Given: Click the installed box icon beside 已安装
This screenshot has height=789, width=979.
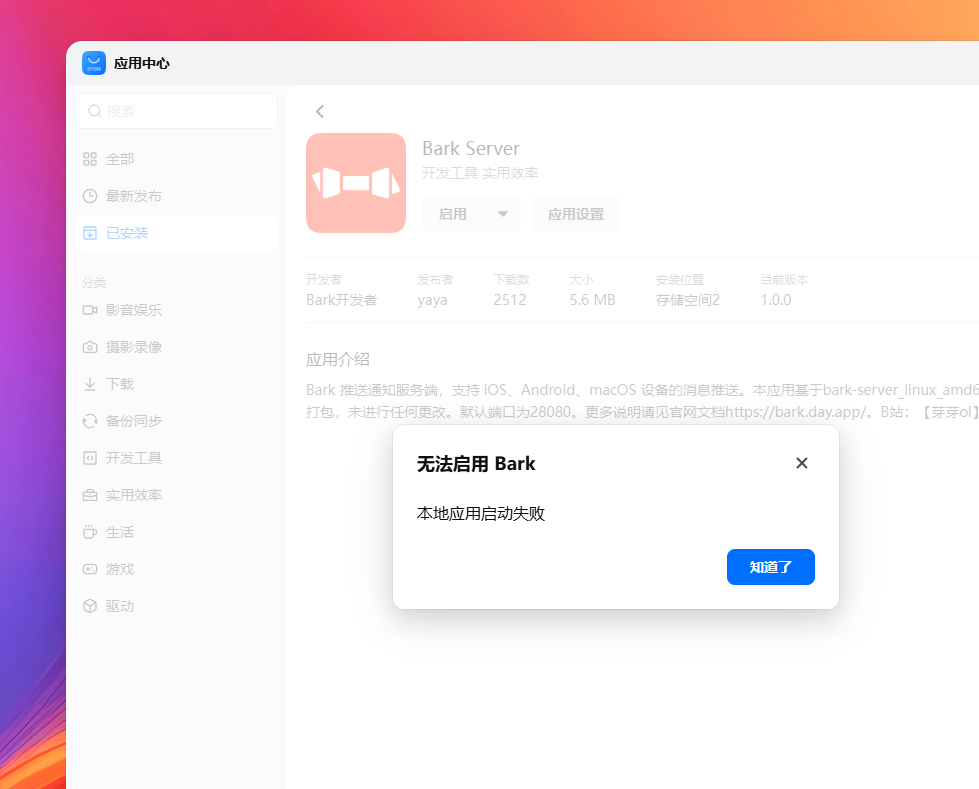Looking at the screenshot, I should click(90, 233).
